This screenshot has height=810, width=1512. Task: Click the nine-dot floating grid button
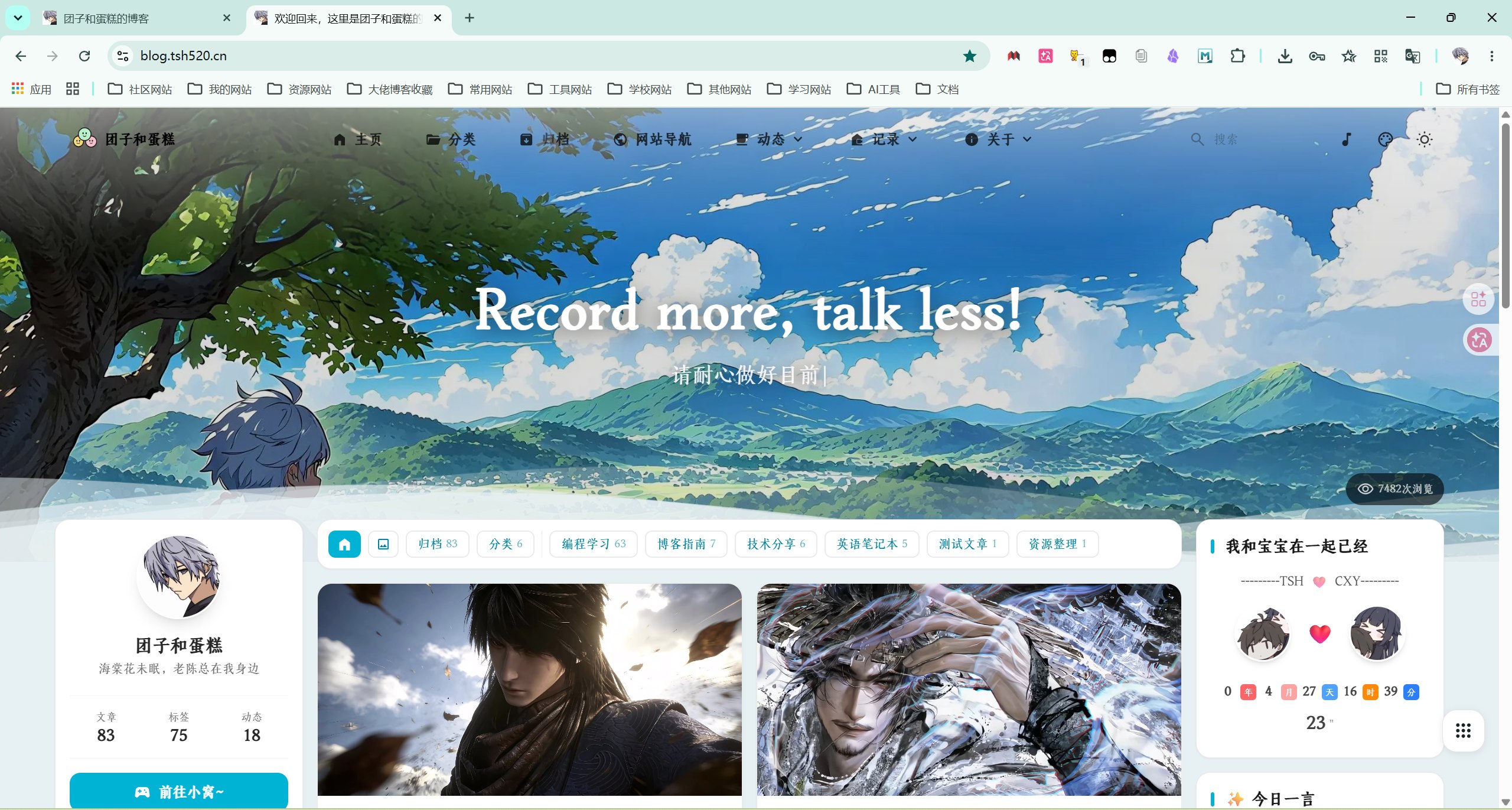1463,731
